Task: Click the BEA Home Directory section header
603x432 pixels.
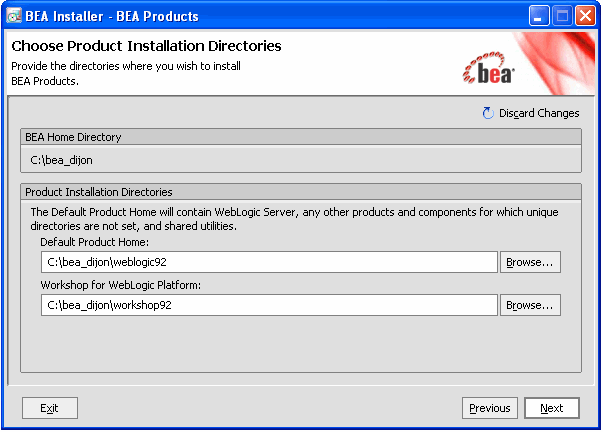Action: pyautogui.click(x=301, y=137)
